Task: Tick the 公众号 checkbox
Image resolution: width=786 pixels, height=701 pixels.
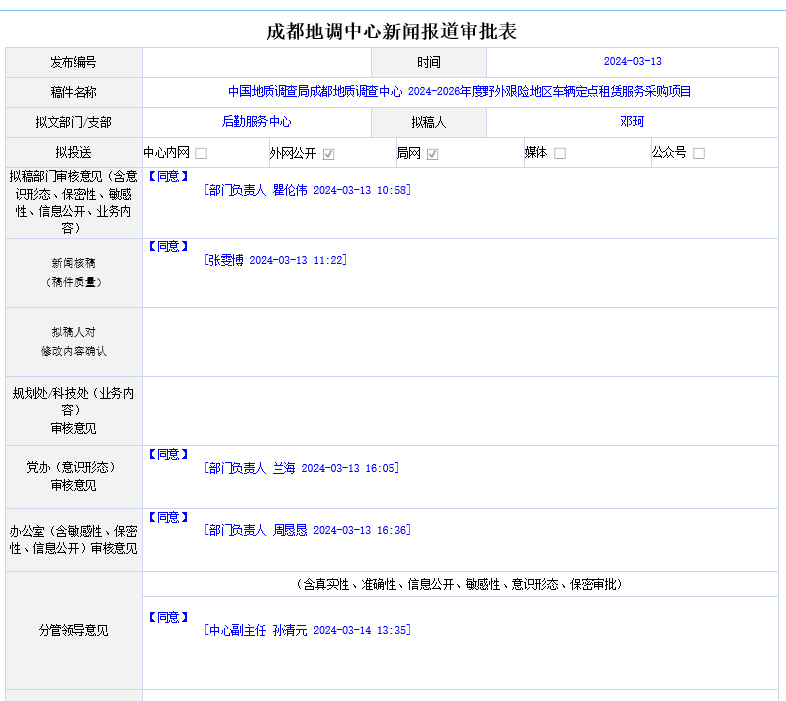Action: pyautogui.click(x=699, y=153)
